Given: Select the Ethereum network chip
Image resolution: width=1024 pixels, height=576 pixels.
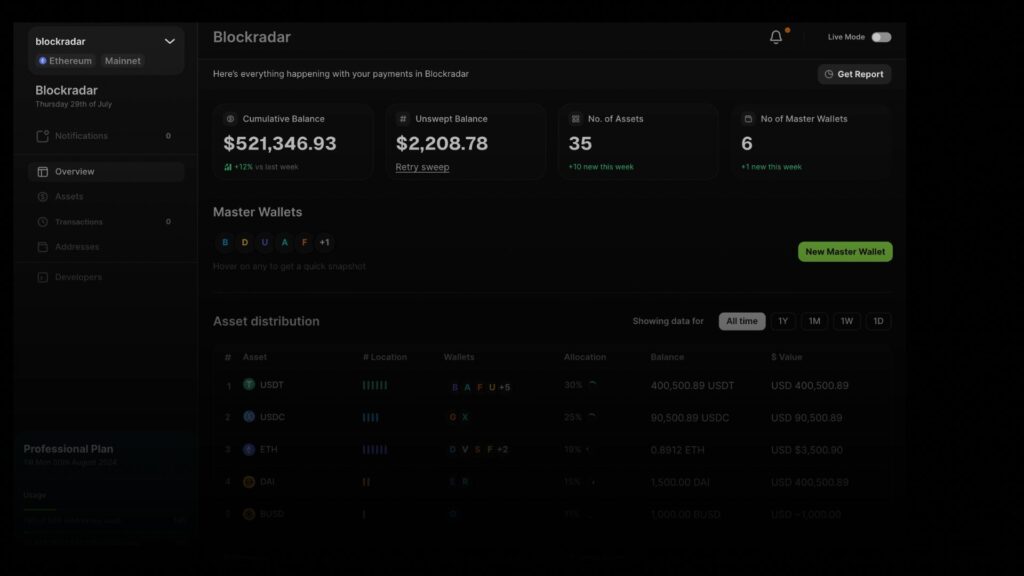Looking at the screenshot, I should pyautogui.click(x=65, y=61).
